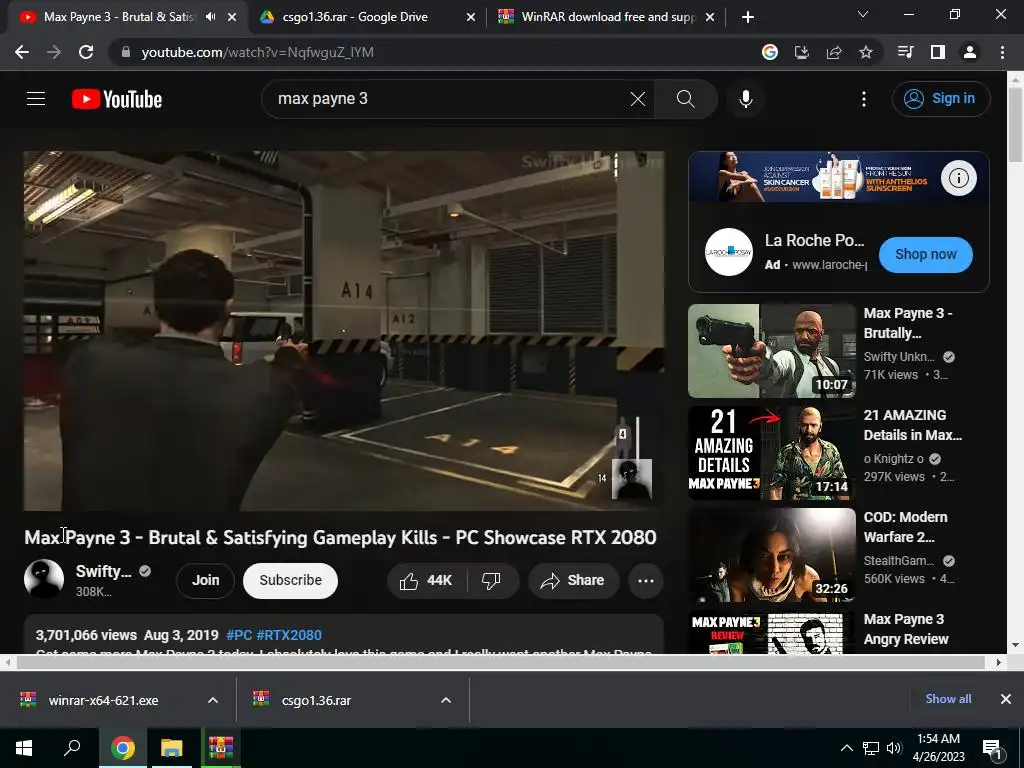Image resolution: width=1024 pixels, height=768 pixels.
Task: Click Sign in button
Action: 941,99
